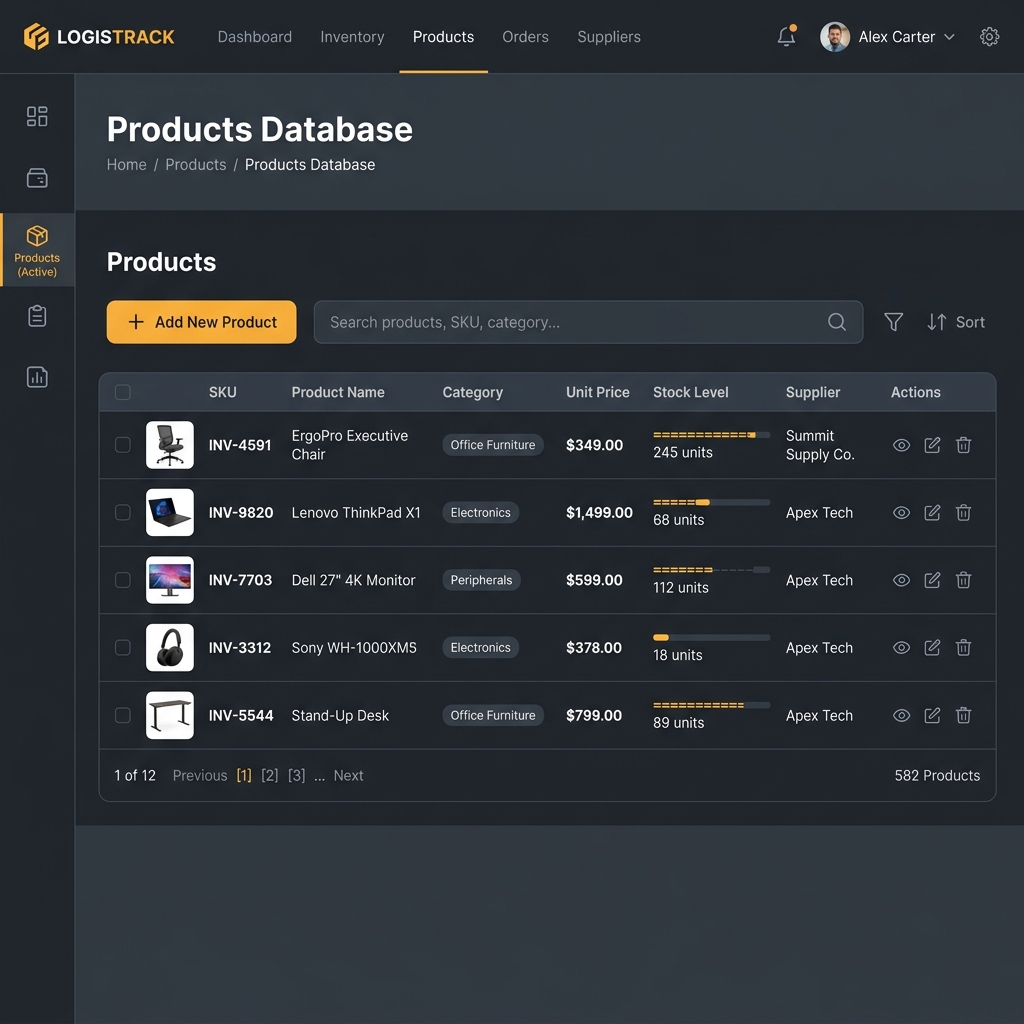Open the Lenovo laptop product thumbnail
This screenshot has width=1024, height=1024.
point(170,512)
